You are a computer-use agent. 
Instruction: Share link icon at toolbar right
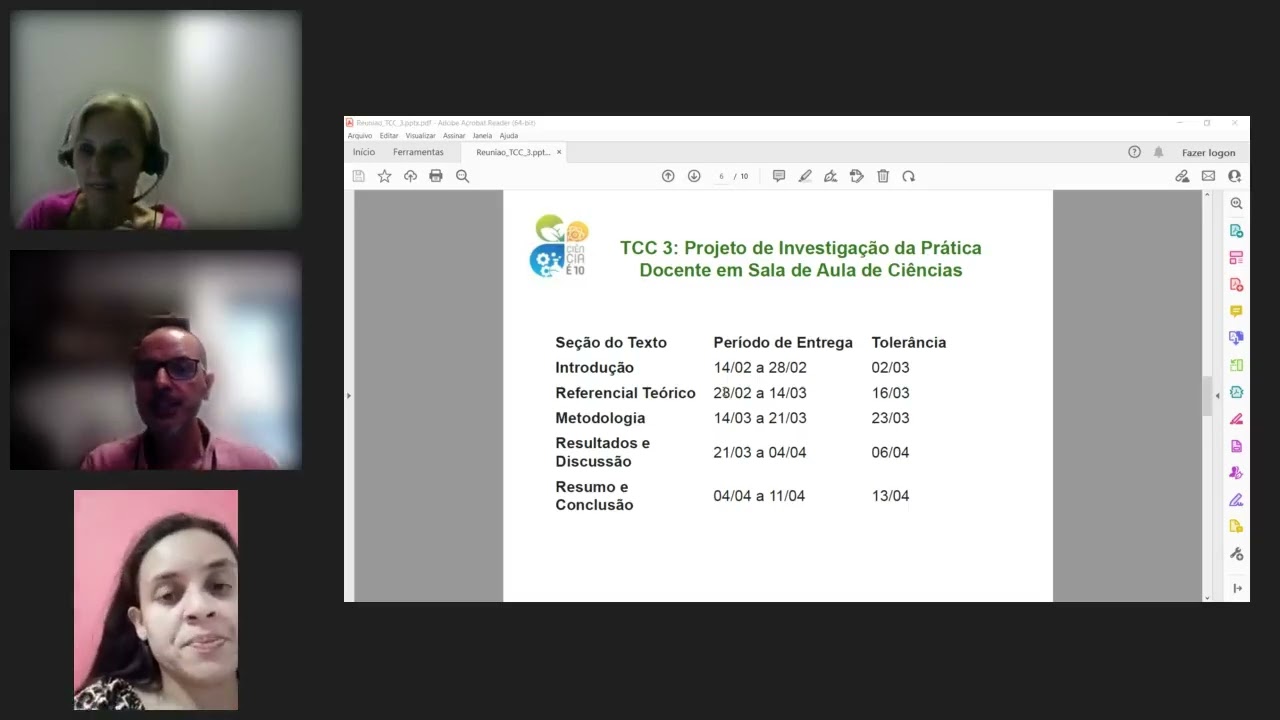pyautogui.click(x=1182, y=176)
